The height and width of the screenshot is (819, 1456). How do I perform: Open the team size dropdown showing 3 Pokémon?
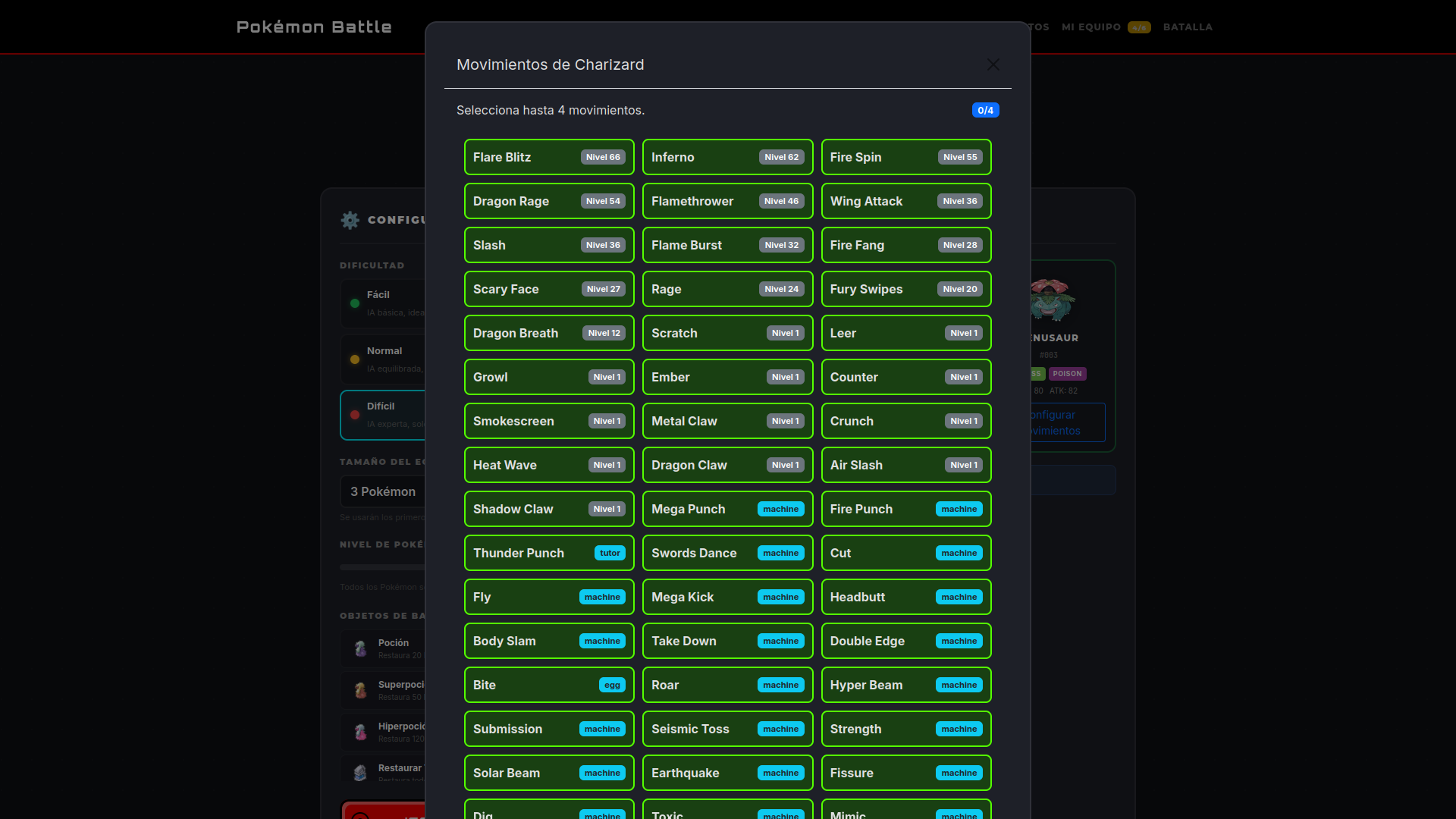[x=383, y=491]
